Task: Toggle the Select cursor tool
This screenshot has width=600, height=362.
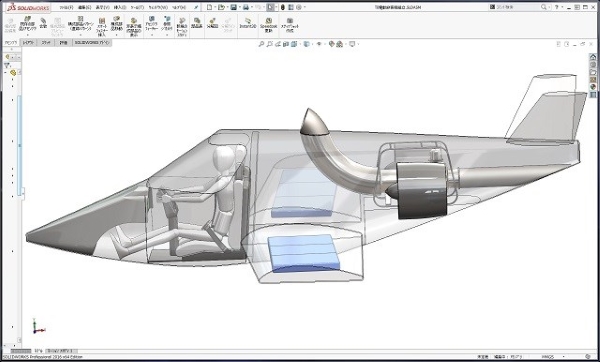Action: click(x=271, y=7)
